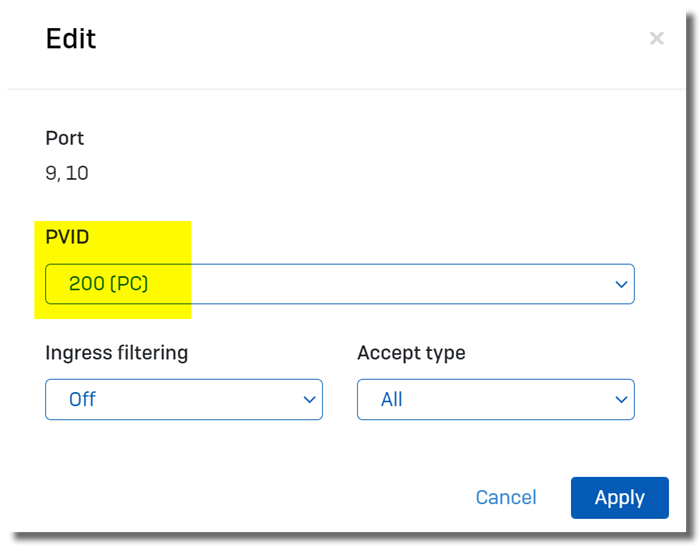Click the header divider line below Edit
Screen dimensions: 700x546
[x=346, y=89]
